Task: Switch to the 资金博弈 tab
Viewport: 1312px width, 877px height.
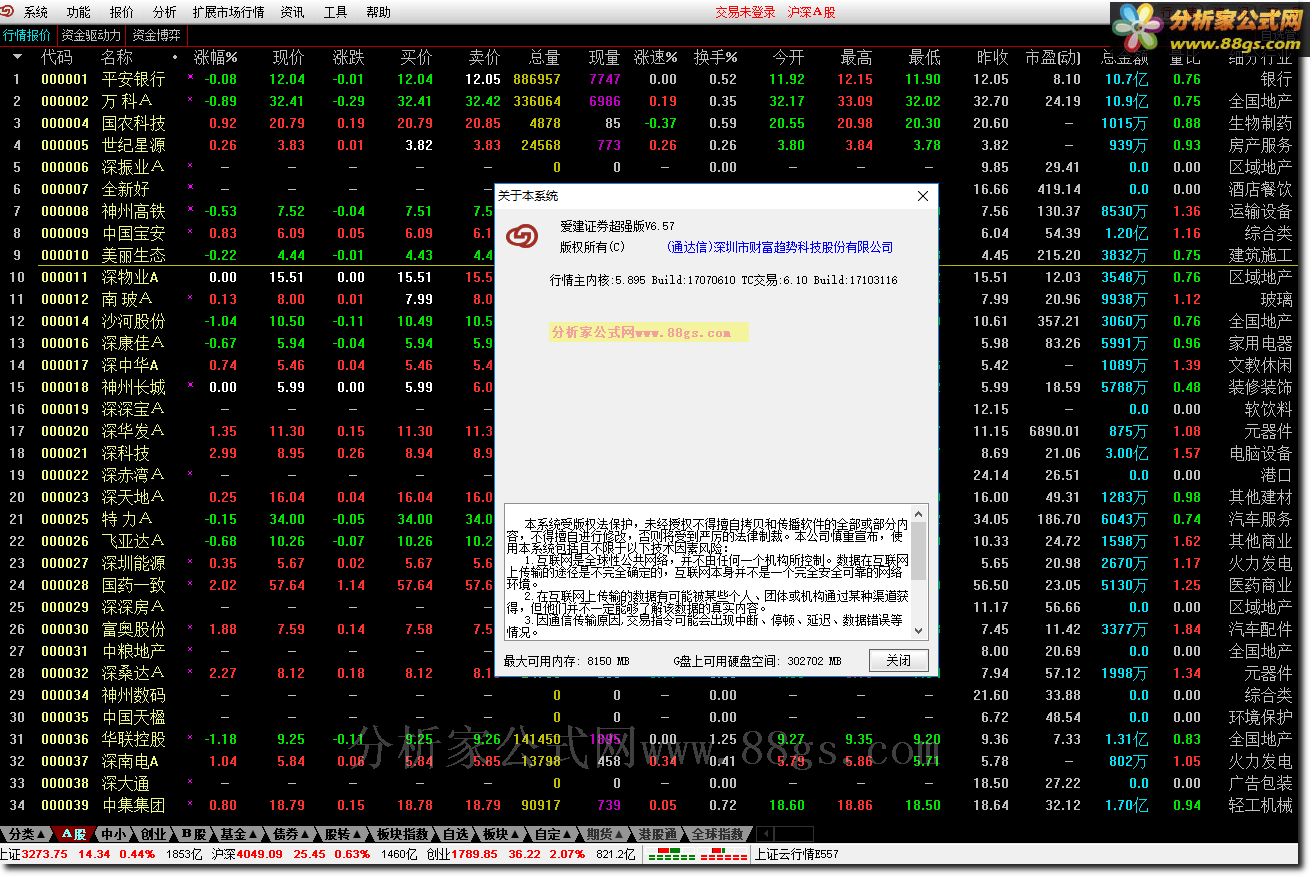Action: pyautogui.click(x=157, y=35)
